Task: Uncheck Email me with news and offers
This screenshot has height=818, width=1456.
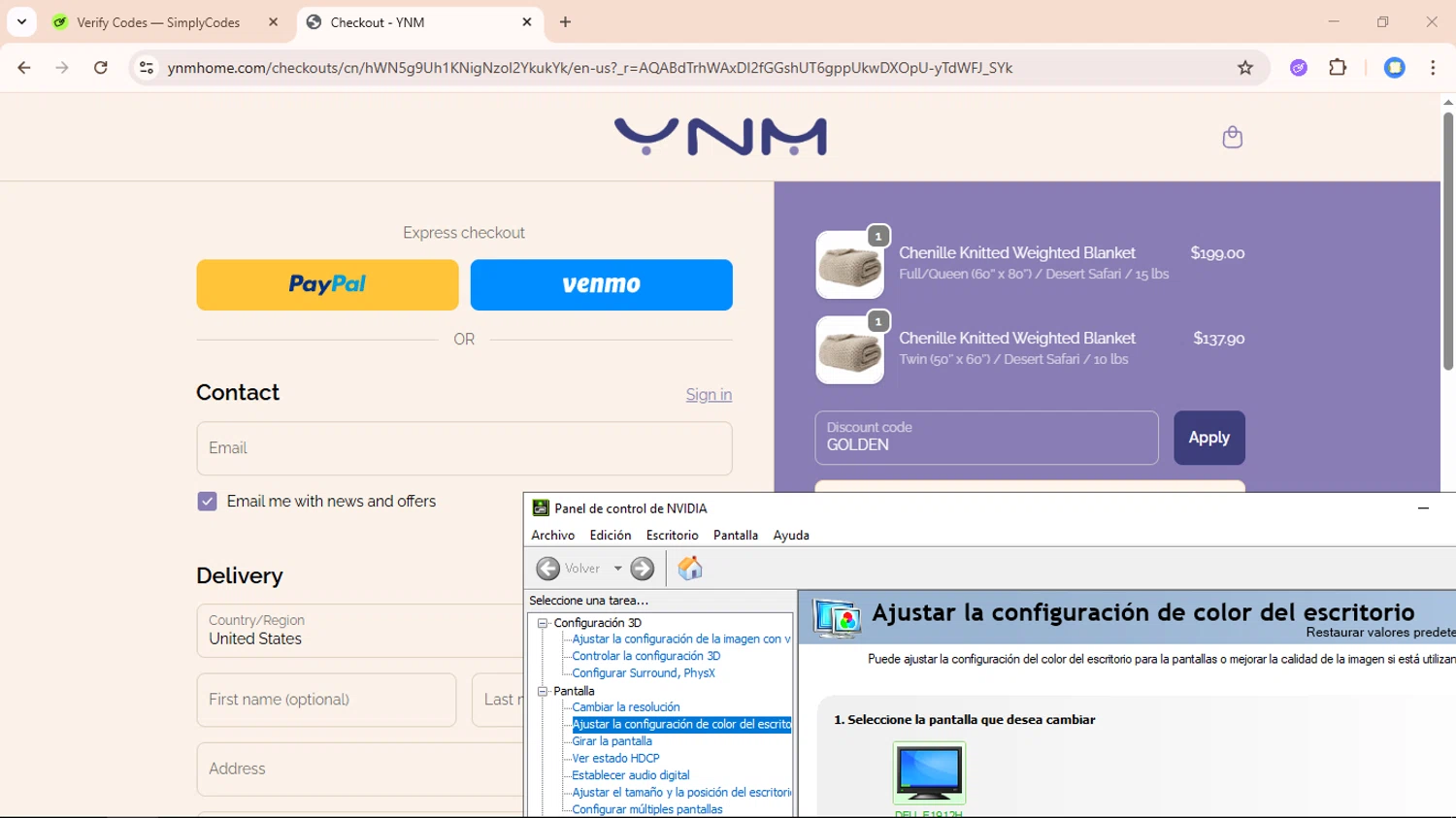Action: point(207,502)
